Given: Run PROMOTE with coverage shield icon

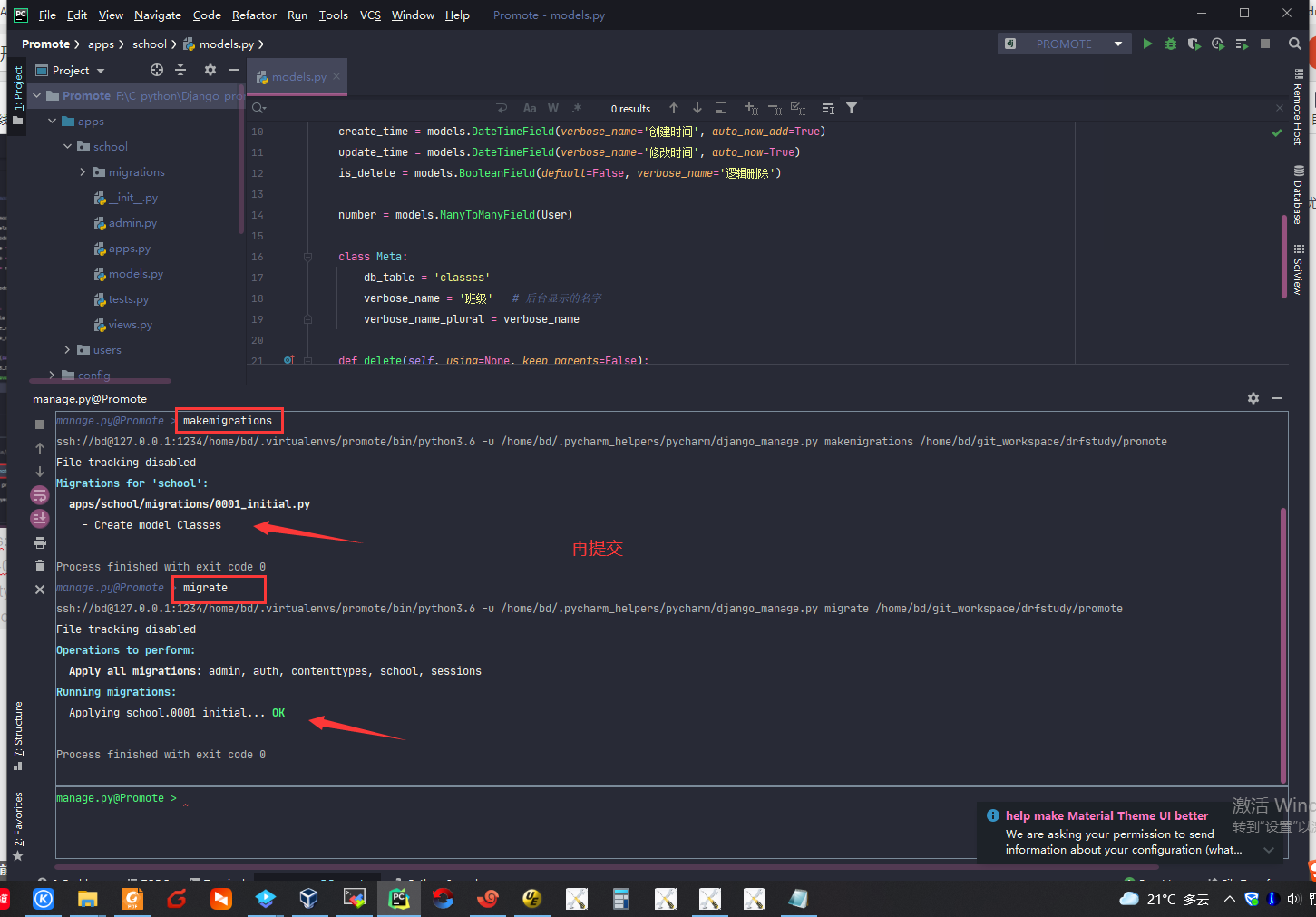Looking at the screenshot, I should (x=1194, y=44).
